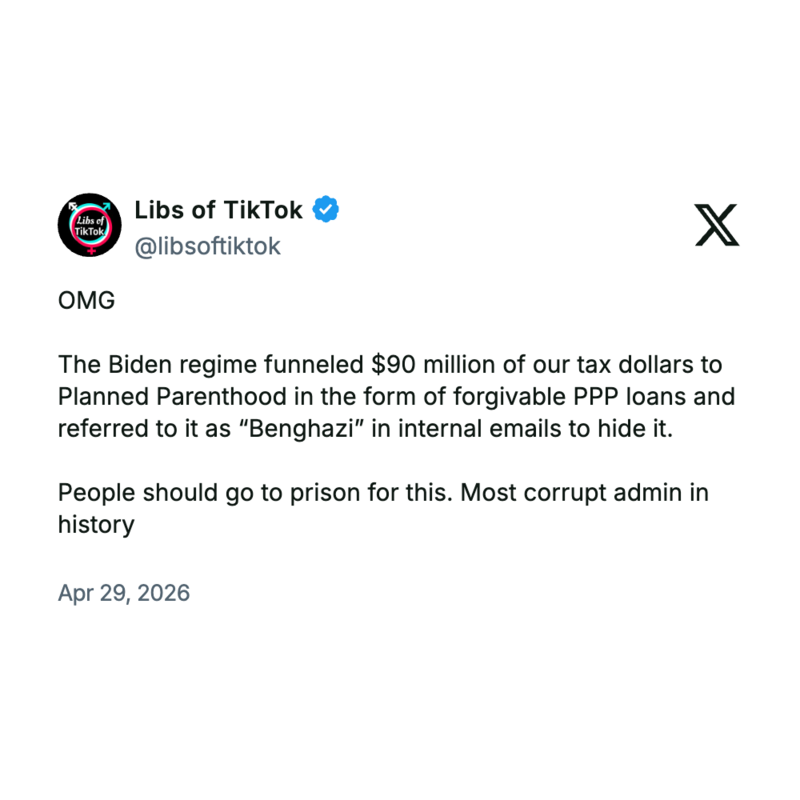
Task: Click the X logo
Action: pyautogui.click(x=717, y=224)
